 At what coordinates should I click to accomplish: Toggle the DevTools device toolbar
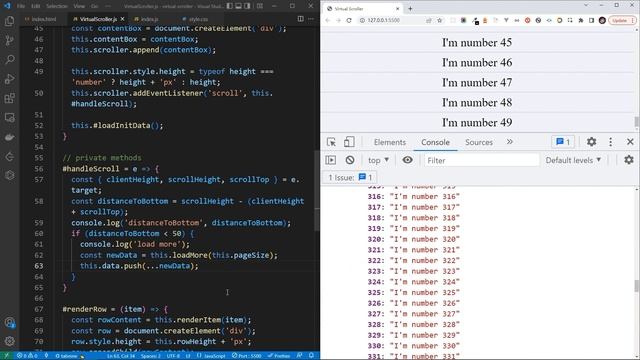[349, 142]
